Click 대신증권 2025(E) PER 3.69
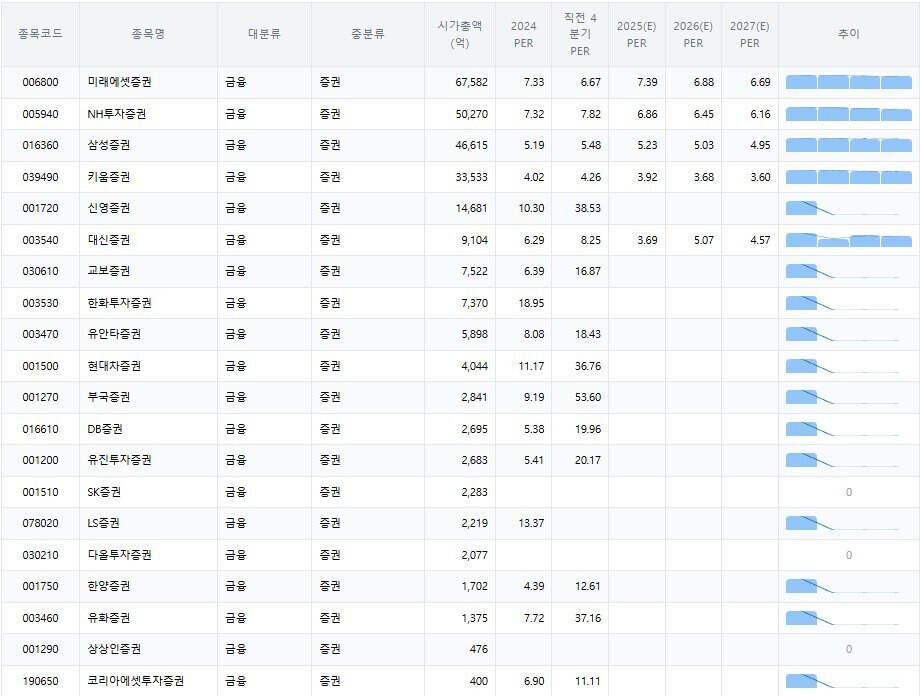 click(x=647, y=240)
